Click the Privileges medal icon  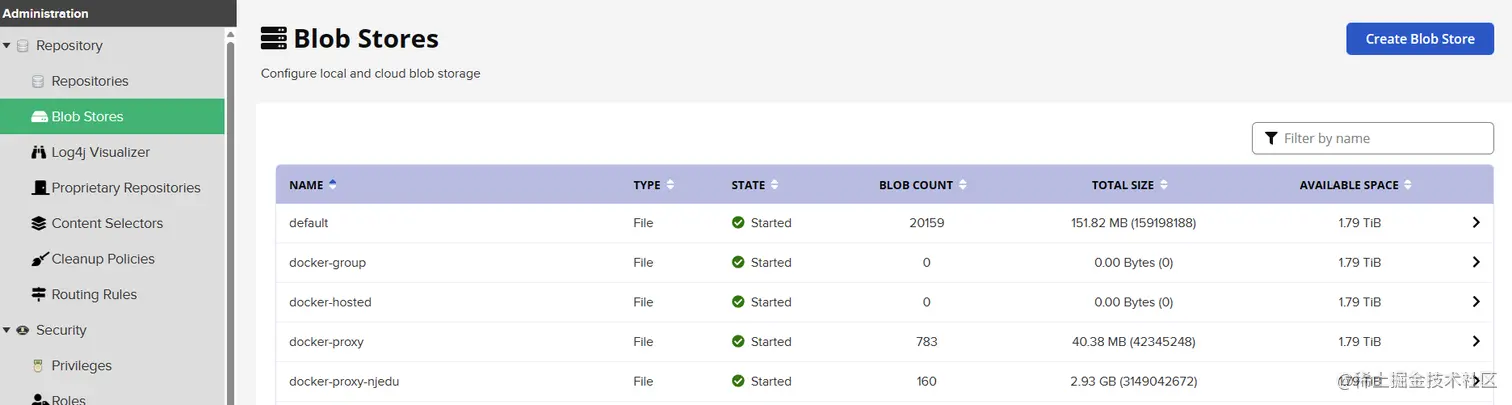click(39, 366)
